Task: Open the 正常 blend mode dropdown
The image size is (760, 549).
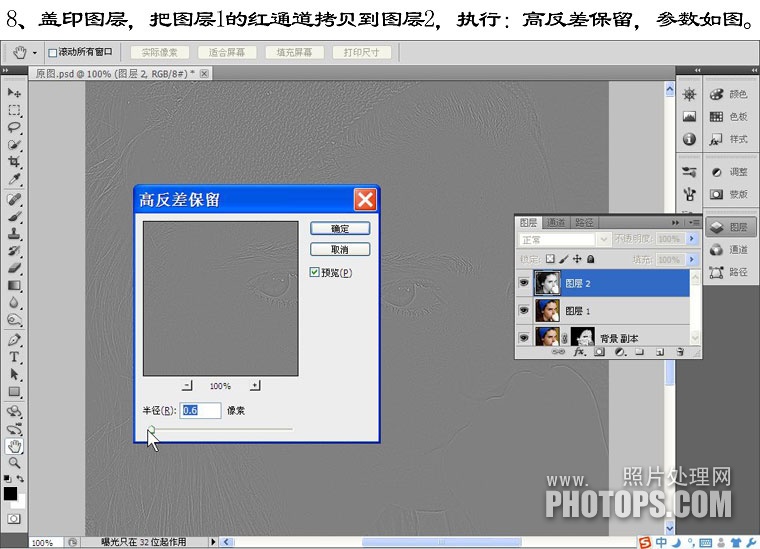Action: (x=603, y=239)
